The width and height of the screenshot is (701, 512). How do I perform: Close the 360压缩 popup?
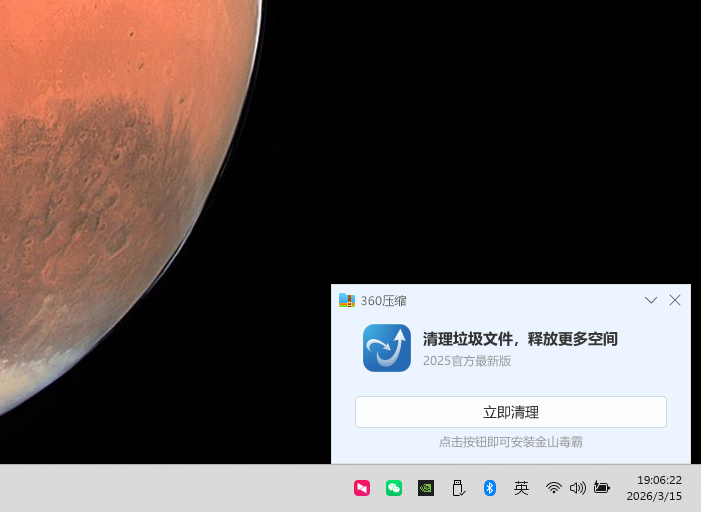675,300
